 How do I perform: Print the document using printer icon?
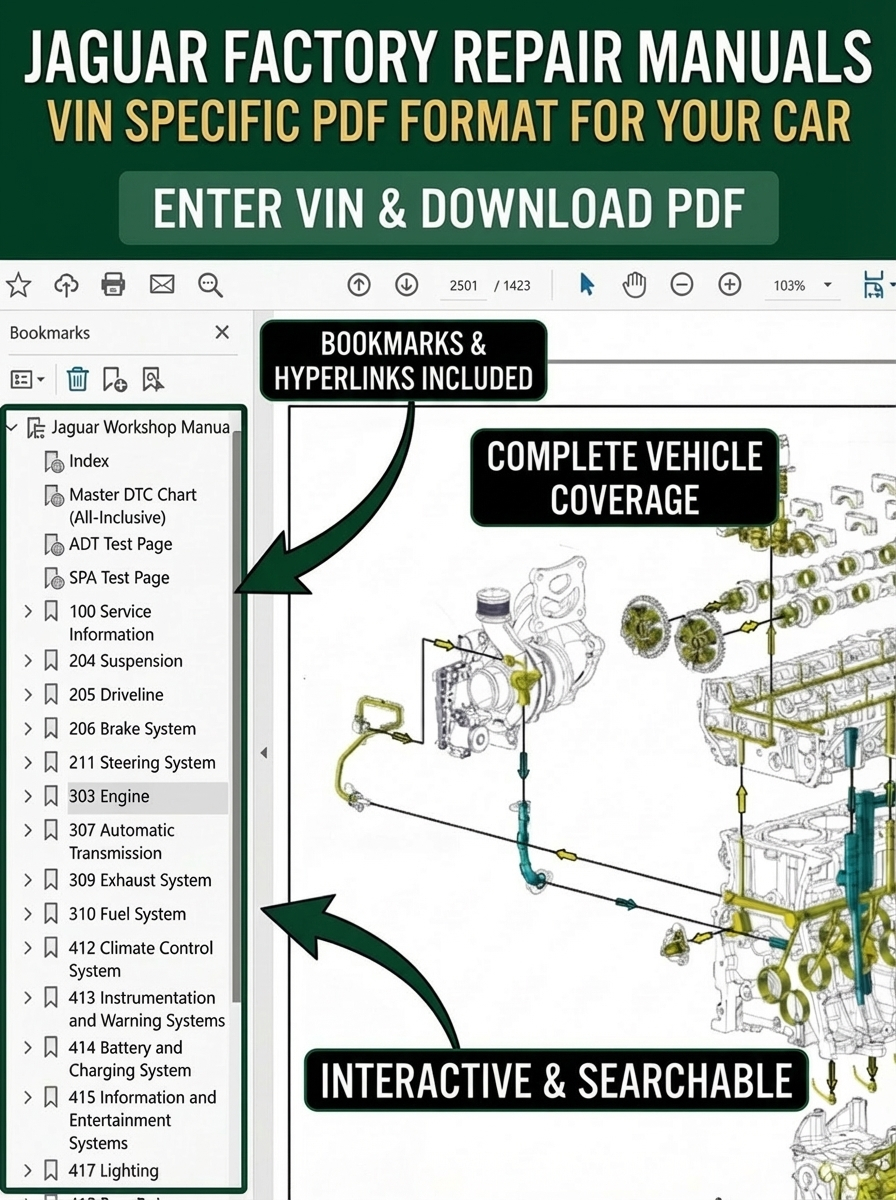114,285
